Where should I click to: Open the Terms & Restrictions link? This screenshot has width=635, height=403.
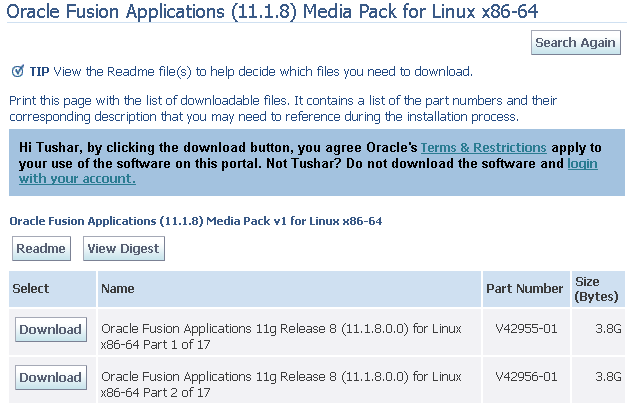[x=484, y=147]
